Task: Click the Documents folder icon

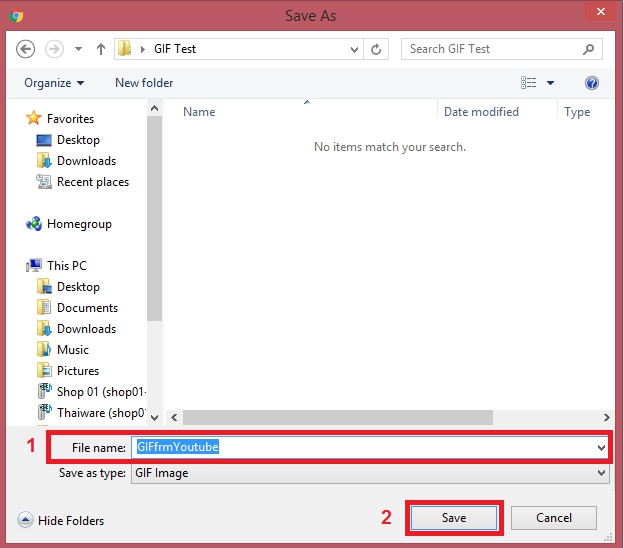Action: (x=44, y=307)
